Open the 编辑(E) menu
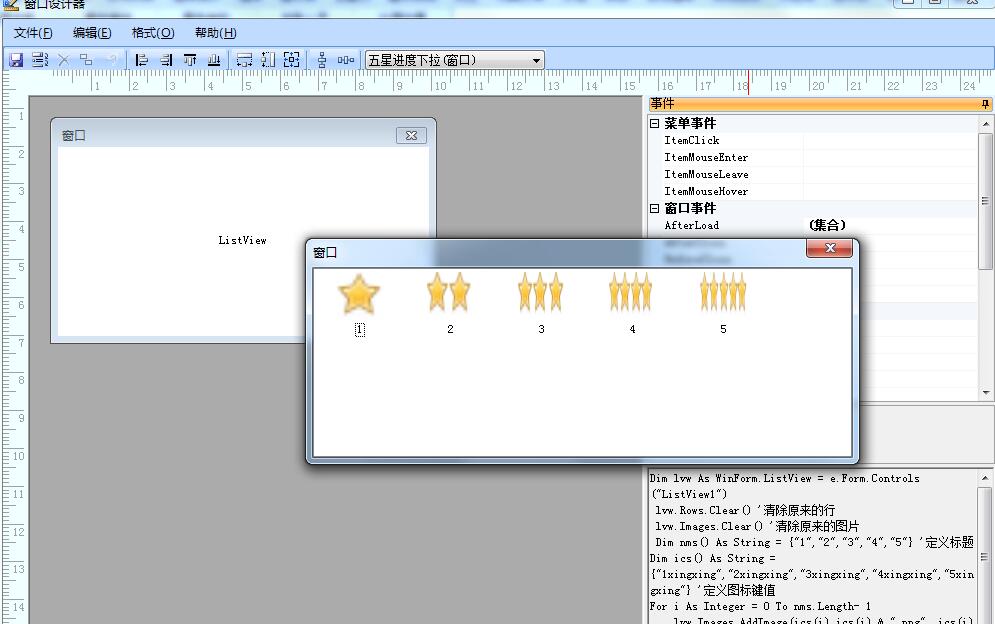 pyautogui.click(x=92, y=33)
